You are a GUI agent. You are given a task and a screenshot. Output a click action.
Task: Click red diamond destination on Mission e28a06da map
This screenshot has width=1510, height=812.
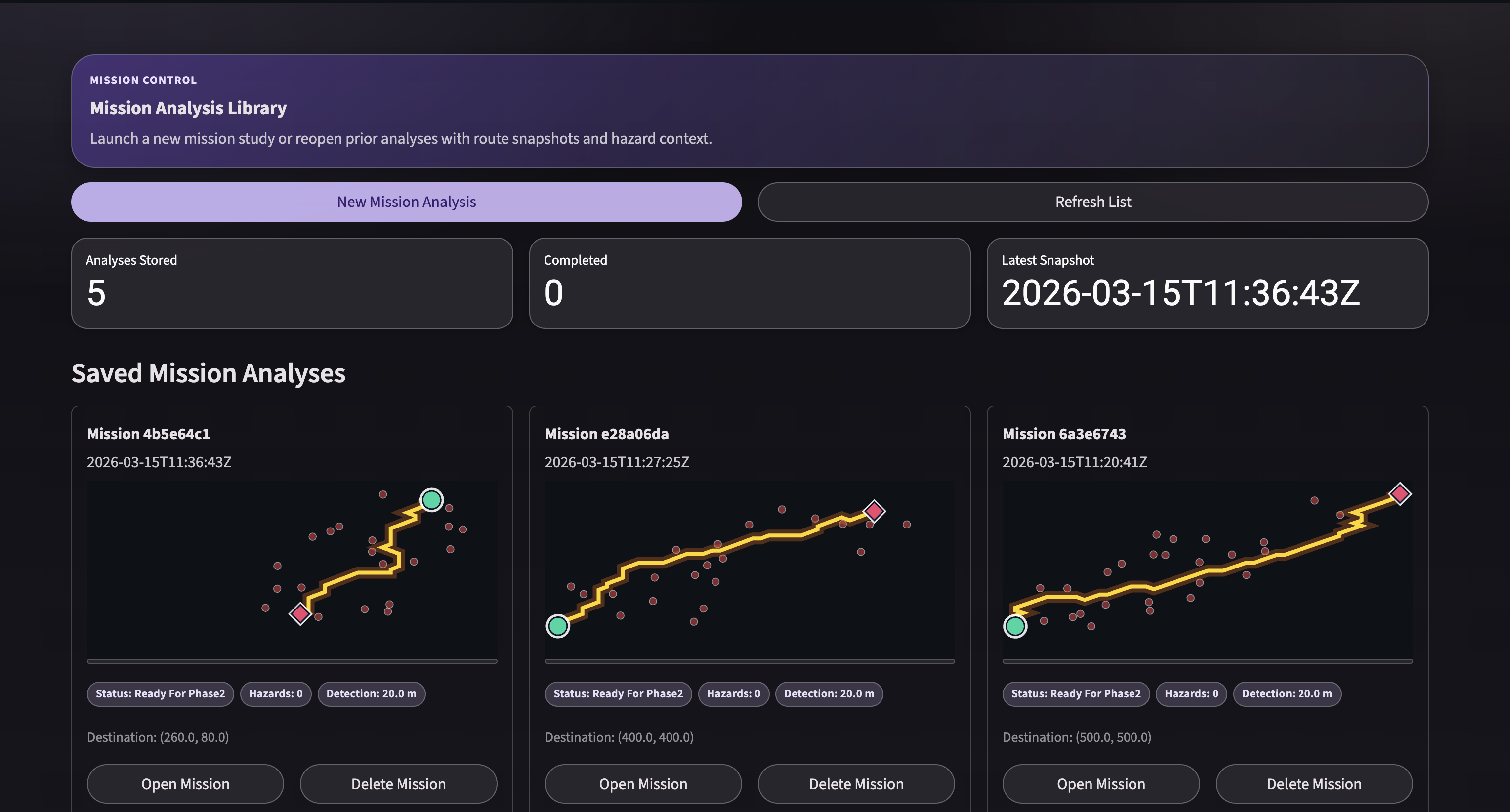pyautogui.click(x=874, y=511)
